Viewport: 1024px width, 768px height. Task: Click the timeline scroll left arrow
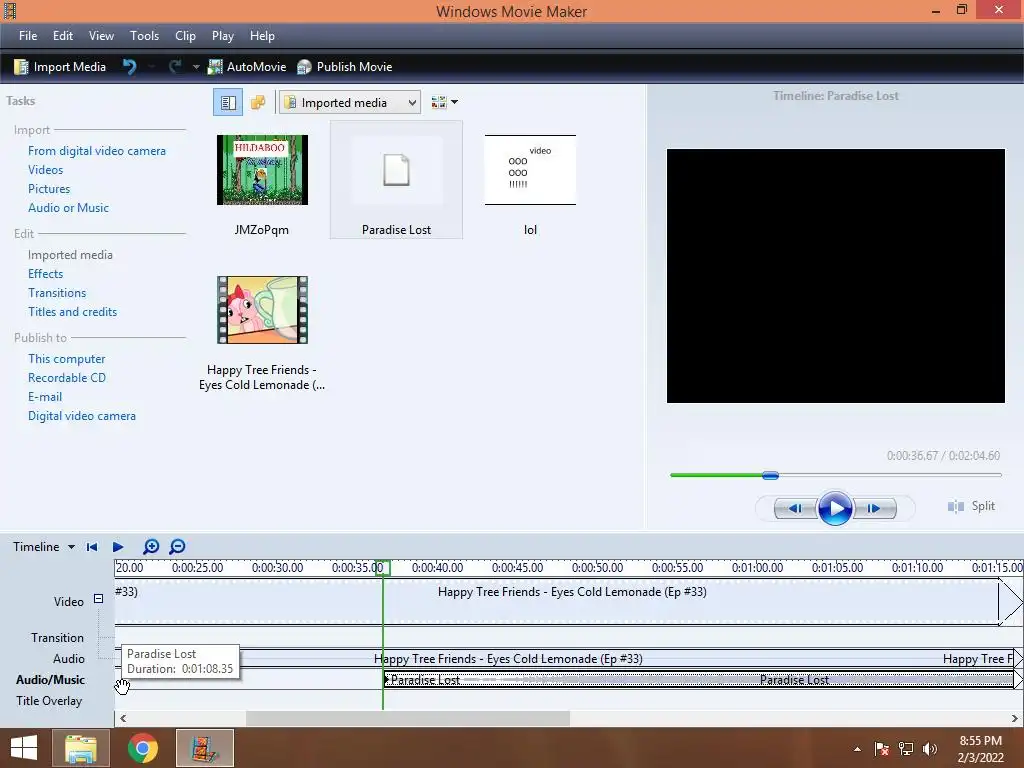coord(123,718)
